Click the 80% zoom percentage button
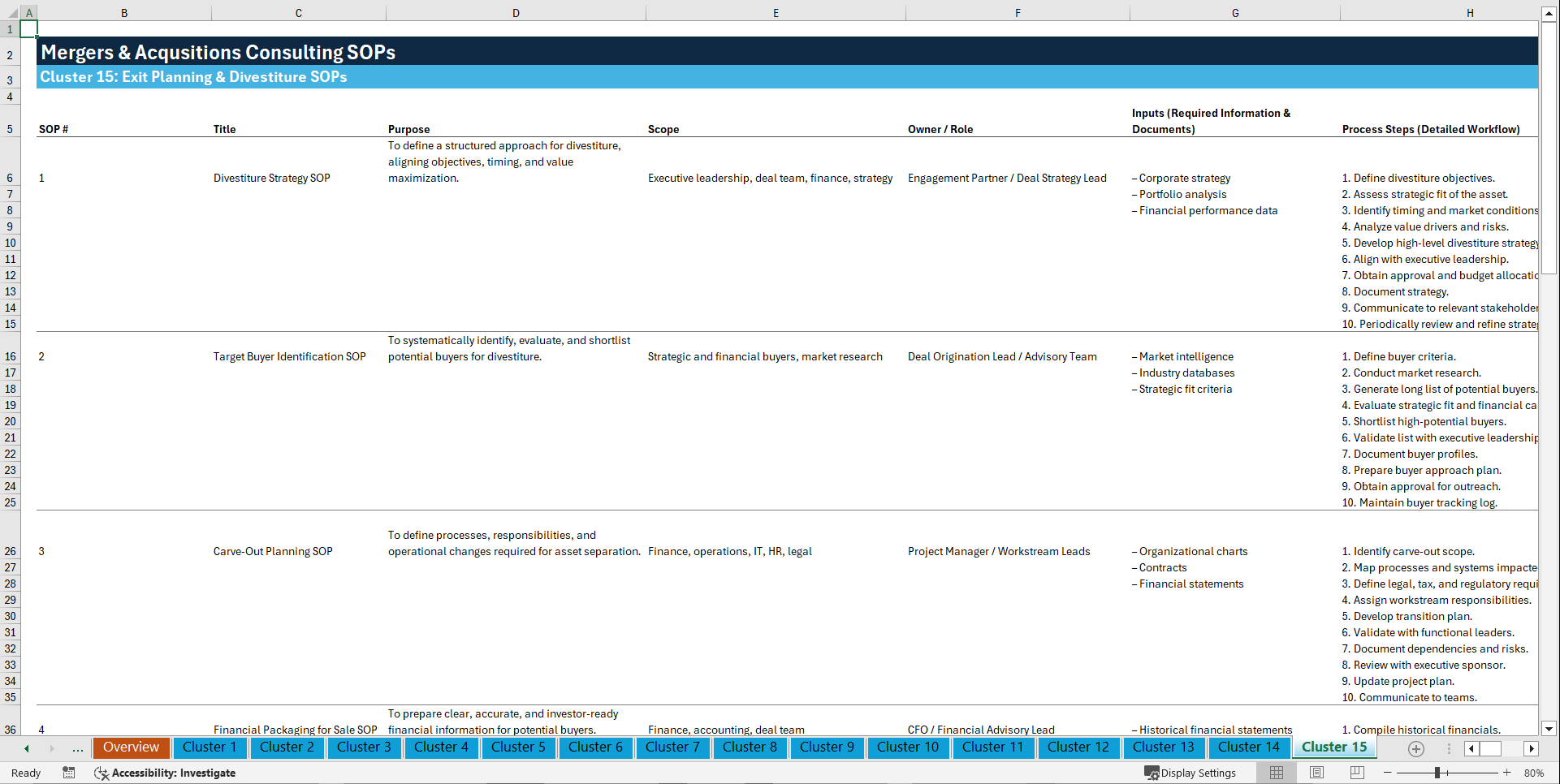 tap(1538, 773)
